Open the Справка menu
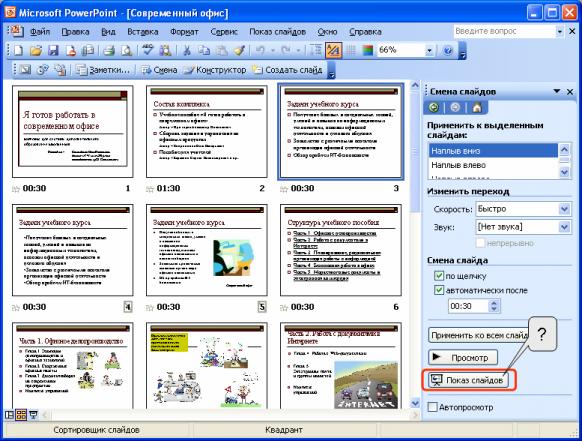This screenshot has width=582, height=441. (x=365, y=32)
